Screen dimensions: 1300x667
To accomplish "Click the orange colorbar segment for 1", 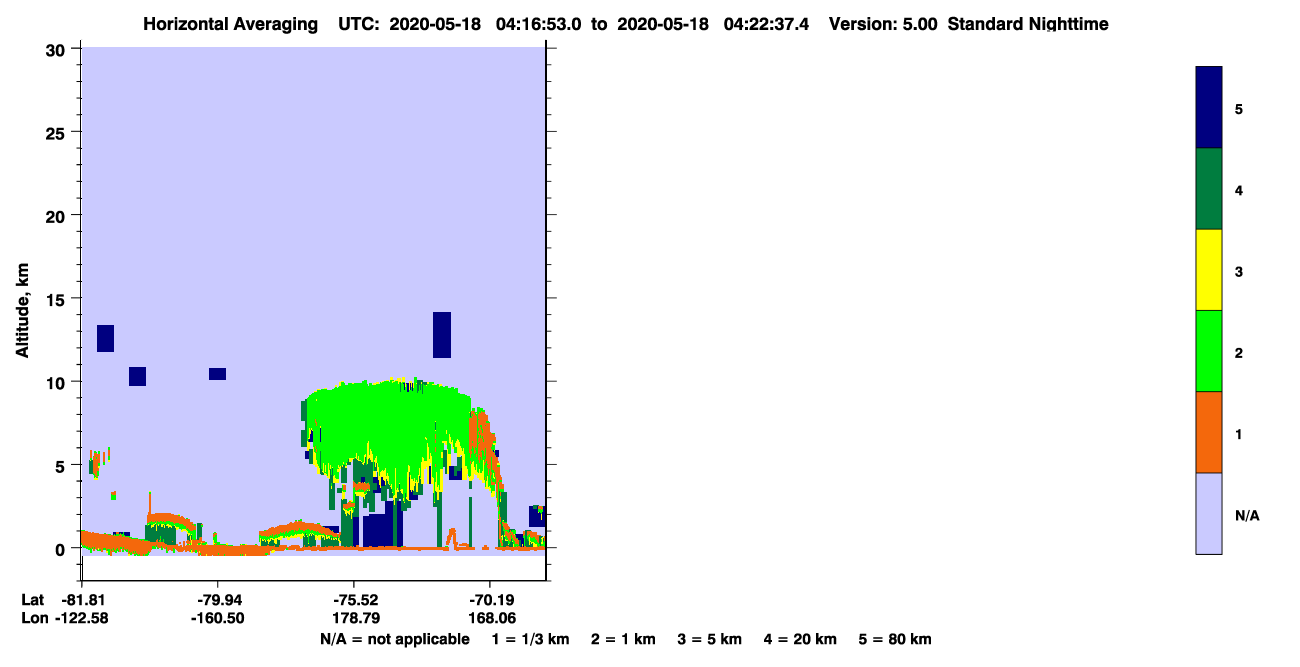I will [1209, 432].
